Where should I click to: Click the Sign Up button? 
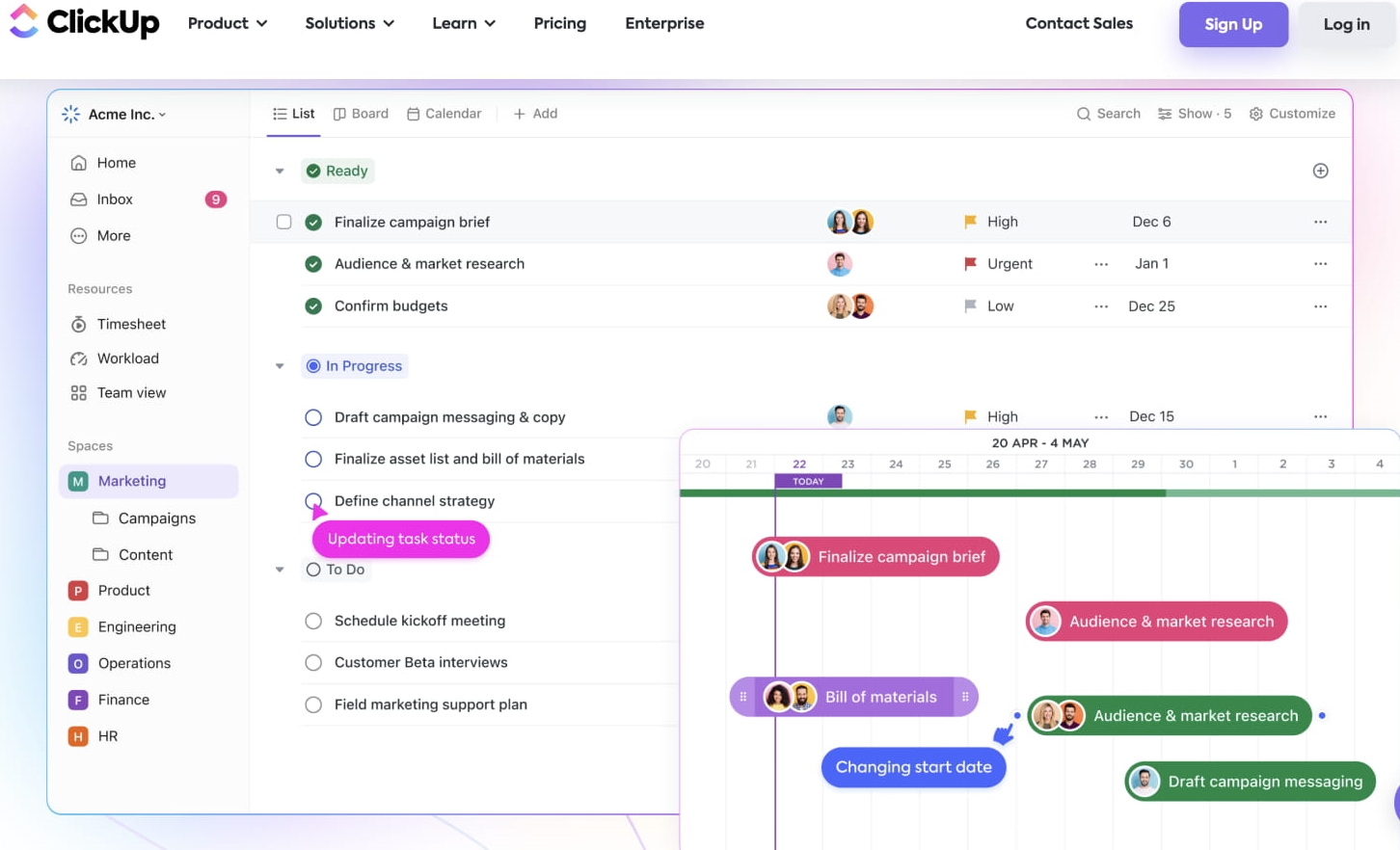click(x=1233, y=24)
